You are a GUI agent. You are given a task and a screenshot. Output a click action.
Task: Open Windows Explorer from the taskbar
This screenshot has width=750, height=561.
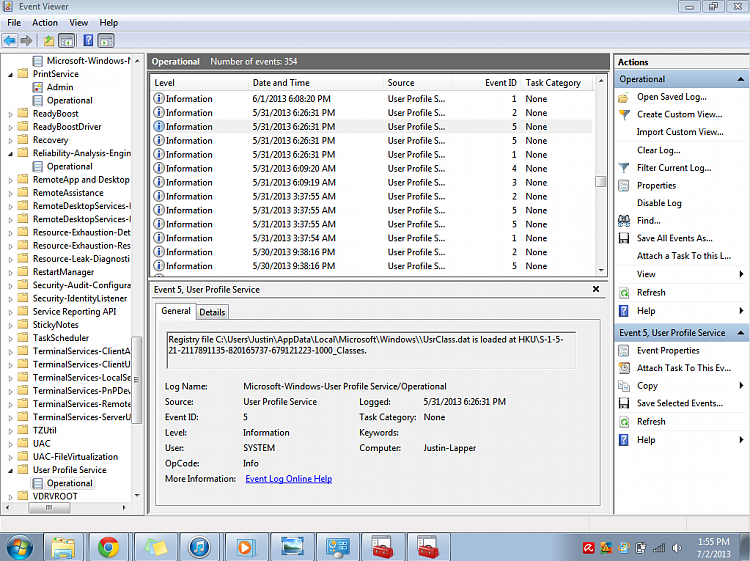[63, 547]
